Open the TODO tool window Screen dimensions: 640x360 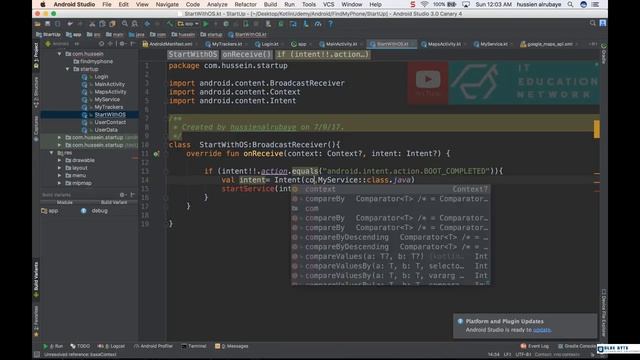tap(80, 346)
